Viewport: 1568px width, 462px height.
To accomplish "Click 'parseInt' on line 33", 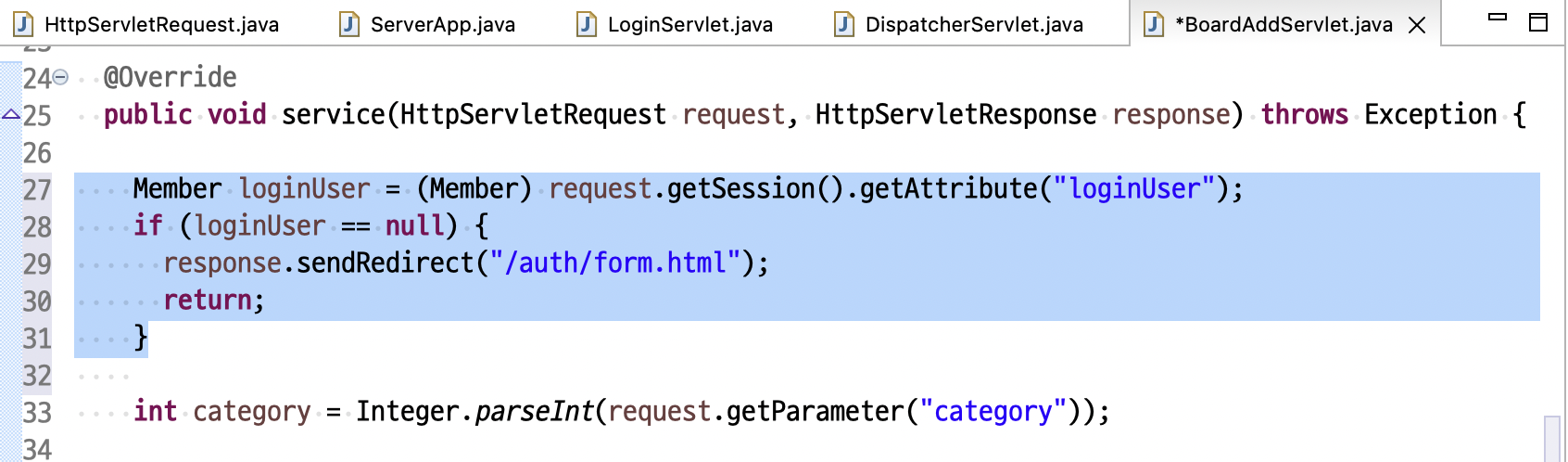I will [533, 412].
